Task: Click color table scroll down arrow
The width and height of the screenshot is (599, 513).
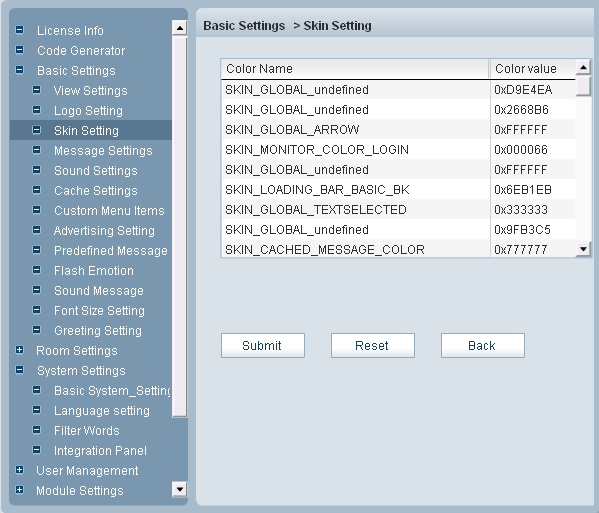Action: click(583, 249)
